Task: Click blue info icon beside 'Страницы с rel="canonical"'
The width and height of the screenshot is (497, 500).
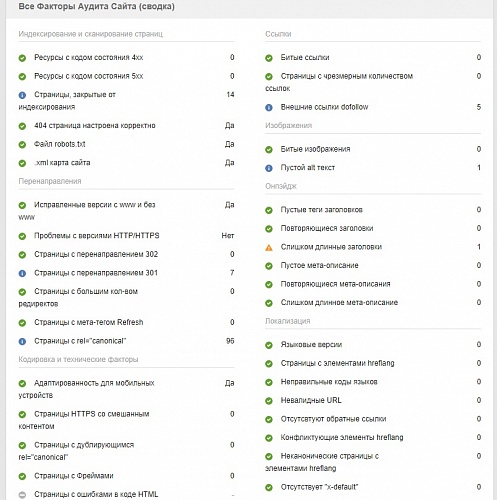Action: pyautogui.click(x=22, y=342)
